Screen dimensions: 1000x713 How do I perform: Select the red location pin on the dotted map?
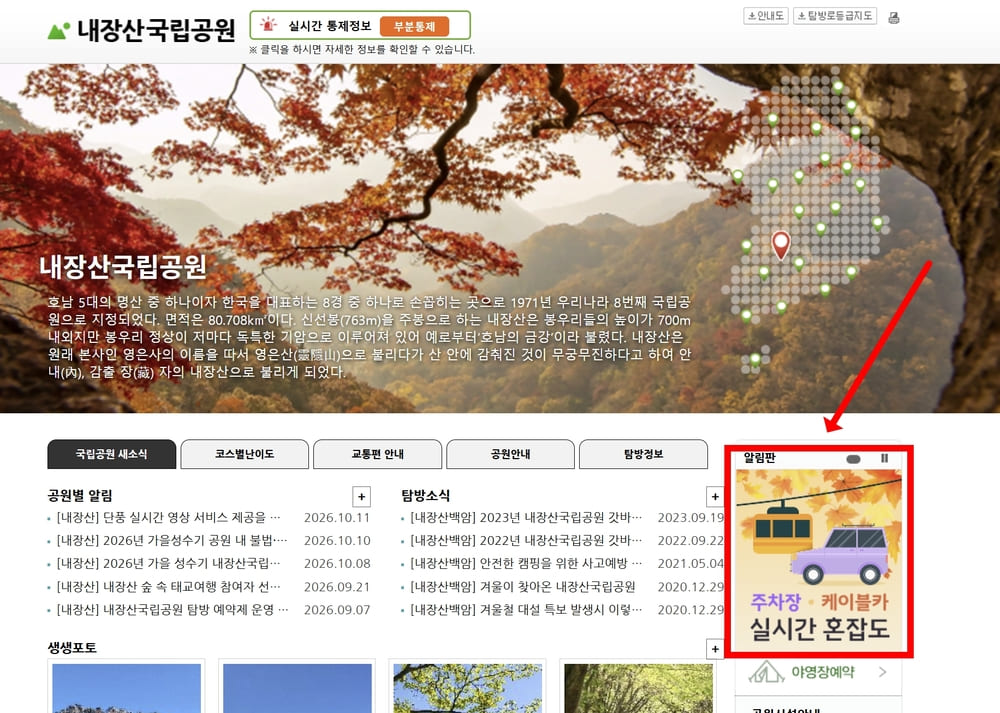click(781, 246)
